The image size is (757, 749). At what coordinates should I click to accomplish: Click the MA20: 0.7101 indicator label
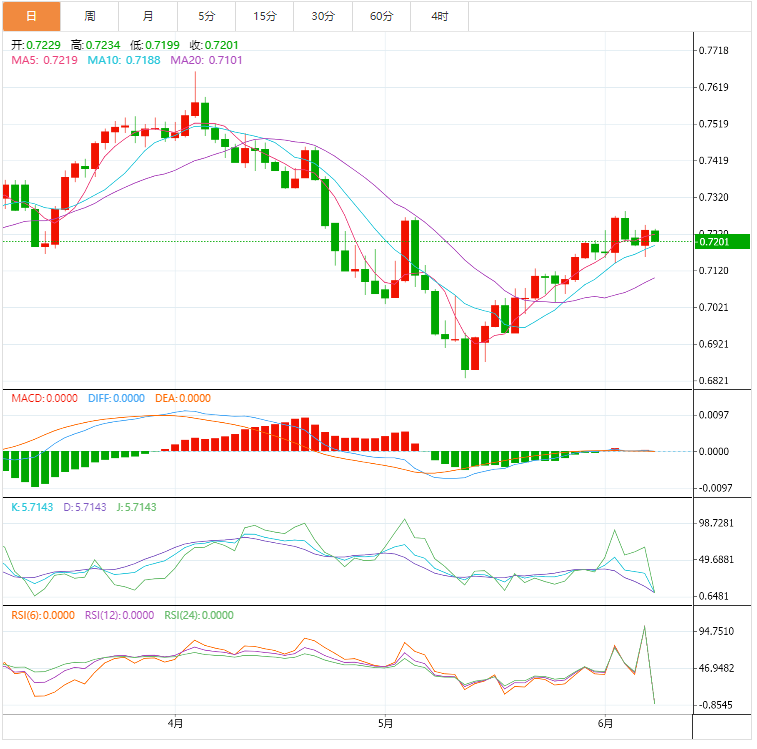206,60
